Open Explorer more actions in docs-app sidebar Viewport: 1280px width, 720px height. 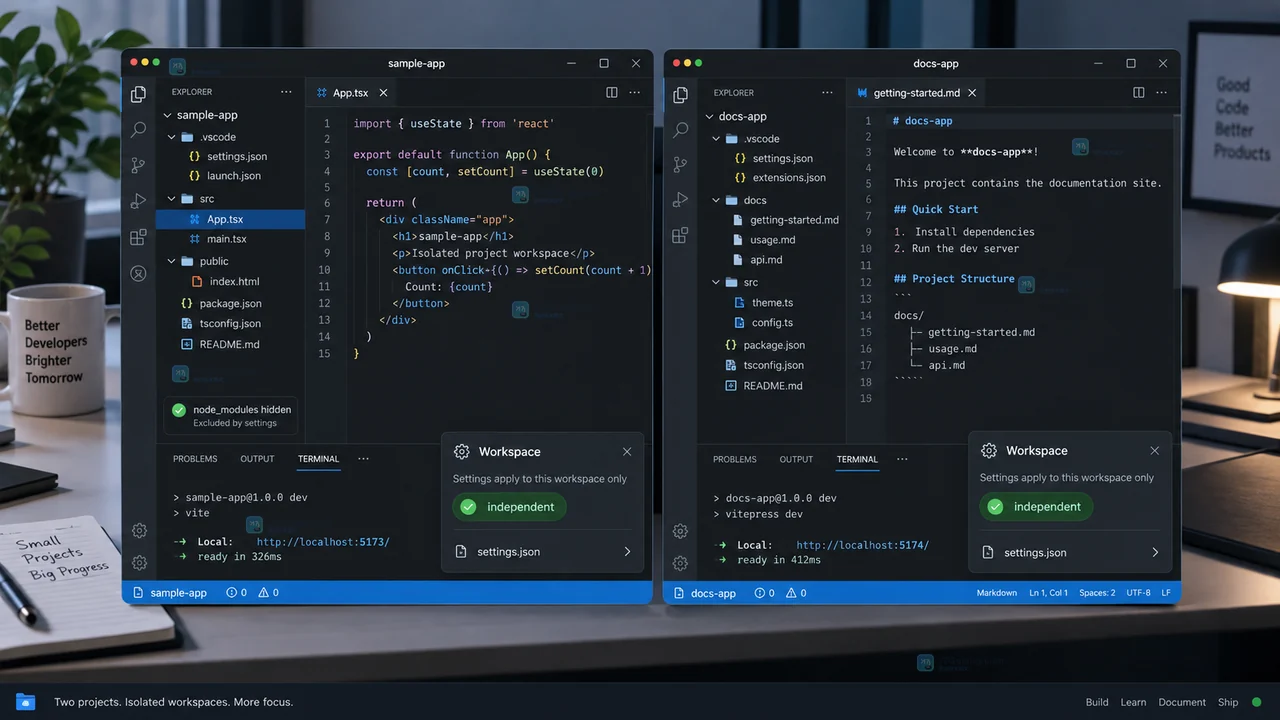tap(827, 92)
